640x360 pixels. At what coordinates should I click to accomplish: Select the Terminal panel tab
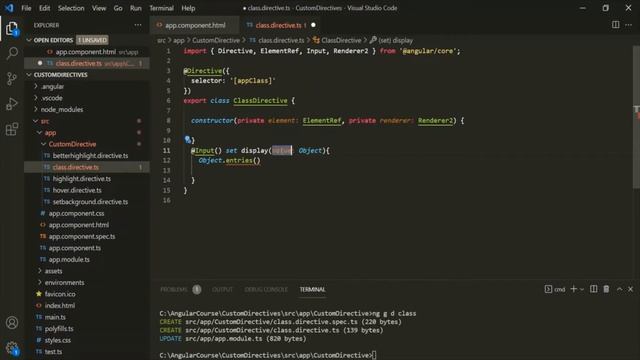tap(312, 289)
